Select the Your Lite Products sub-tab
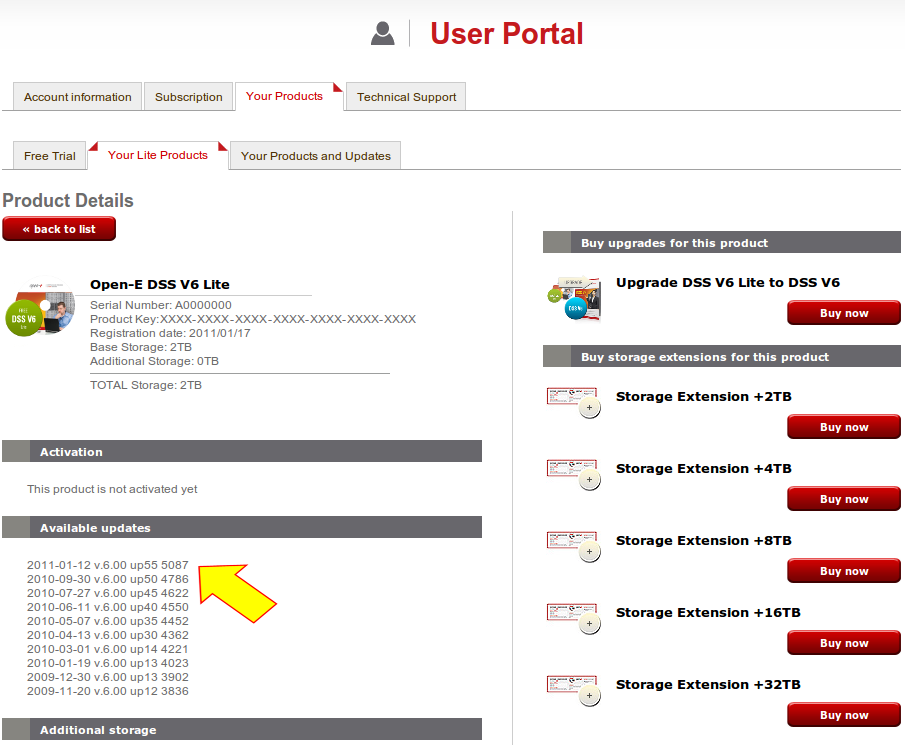The image size is (905, 745). click(158, 155)
